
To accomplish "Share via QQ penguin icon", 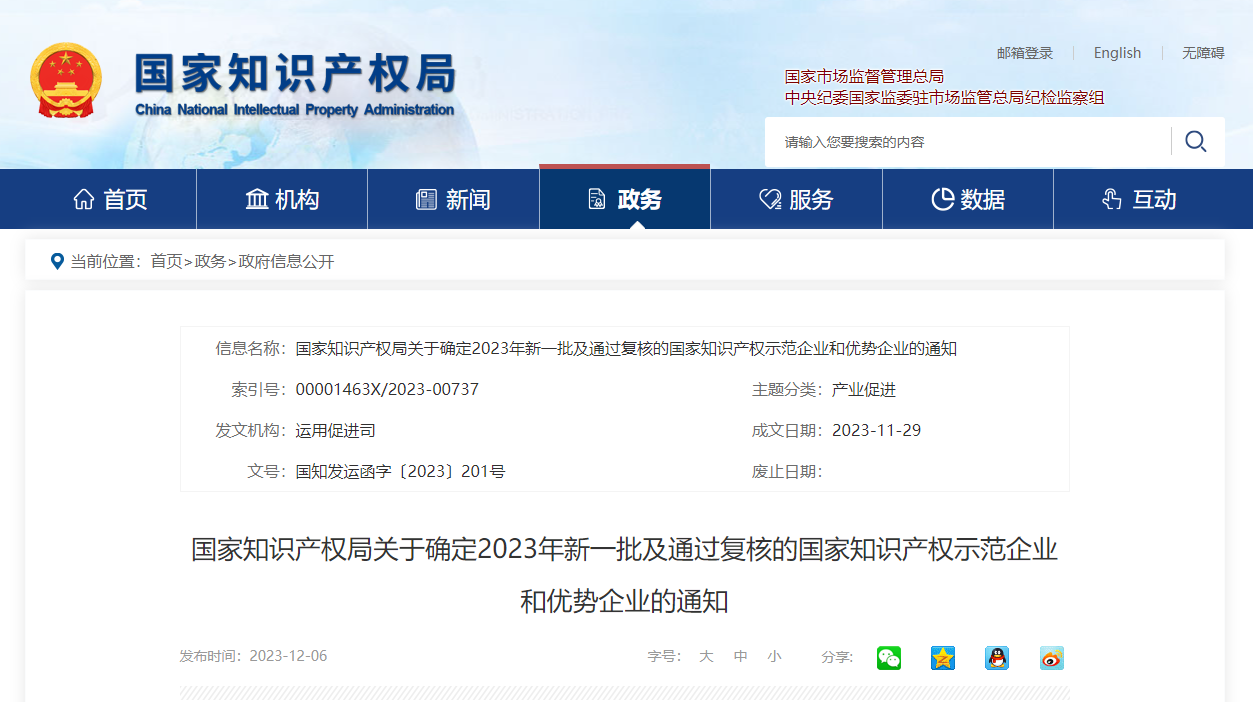I will coord(997,657).
